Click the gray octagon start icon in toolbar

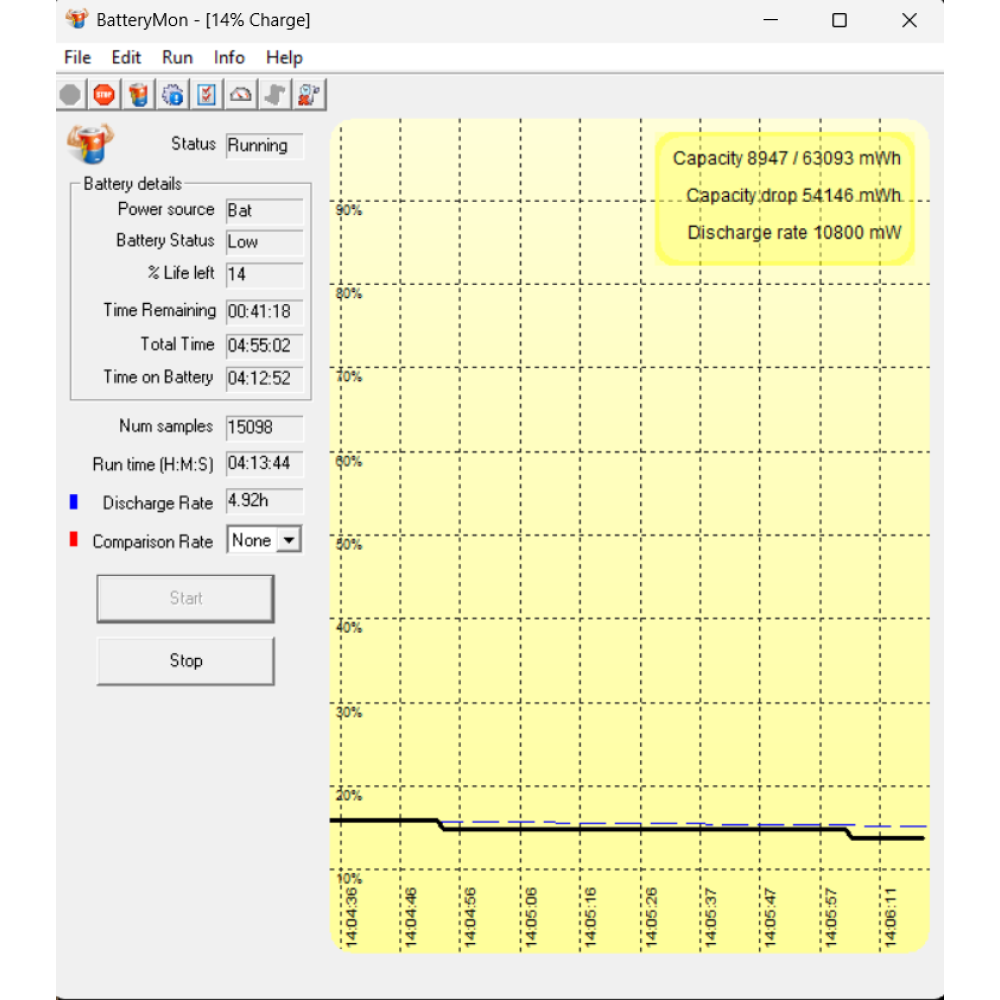[x=70, y=95]
